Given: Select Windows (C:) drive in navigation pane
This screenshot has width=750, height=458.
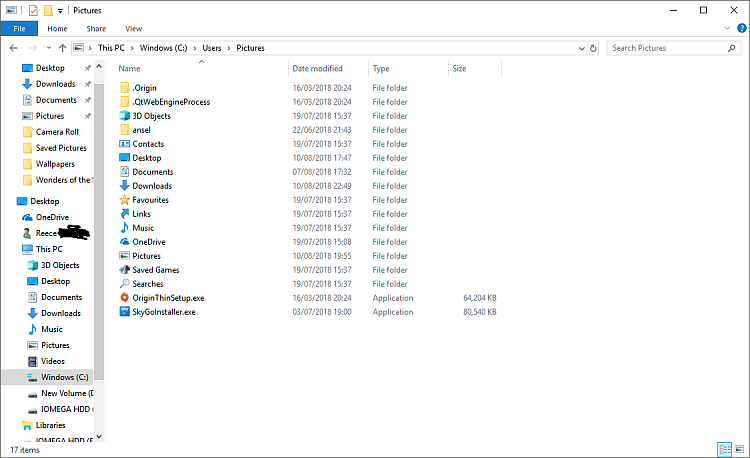Looking at the screenshot, I should point(65,377).
